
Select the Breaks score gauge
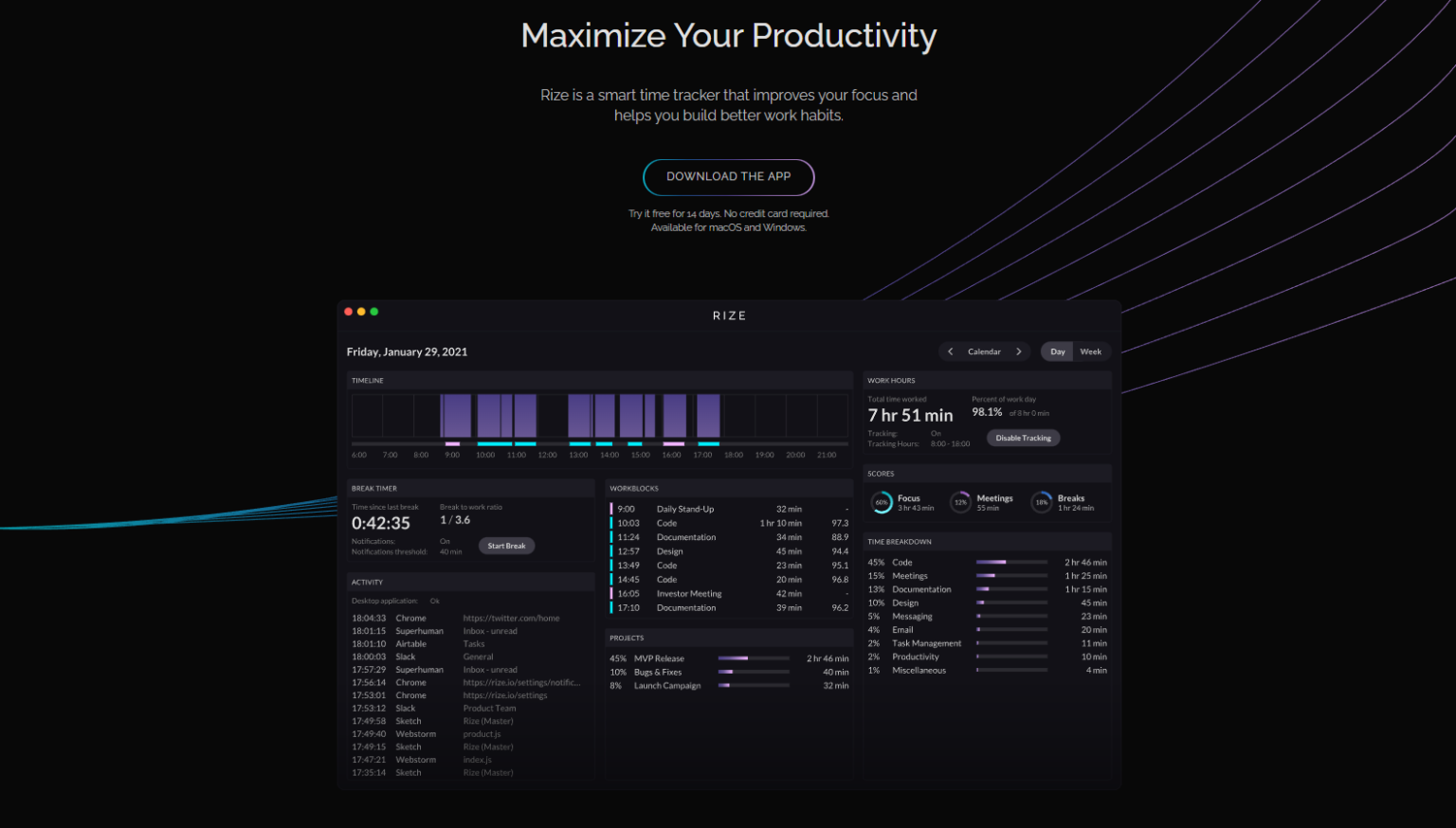[x=1041, y=502]
